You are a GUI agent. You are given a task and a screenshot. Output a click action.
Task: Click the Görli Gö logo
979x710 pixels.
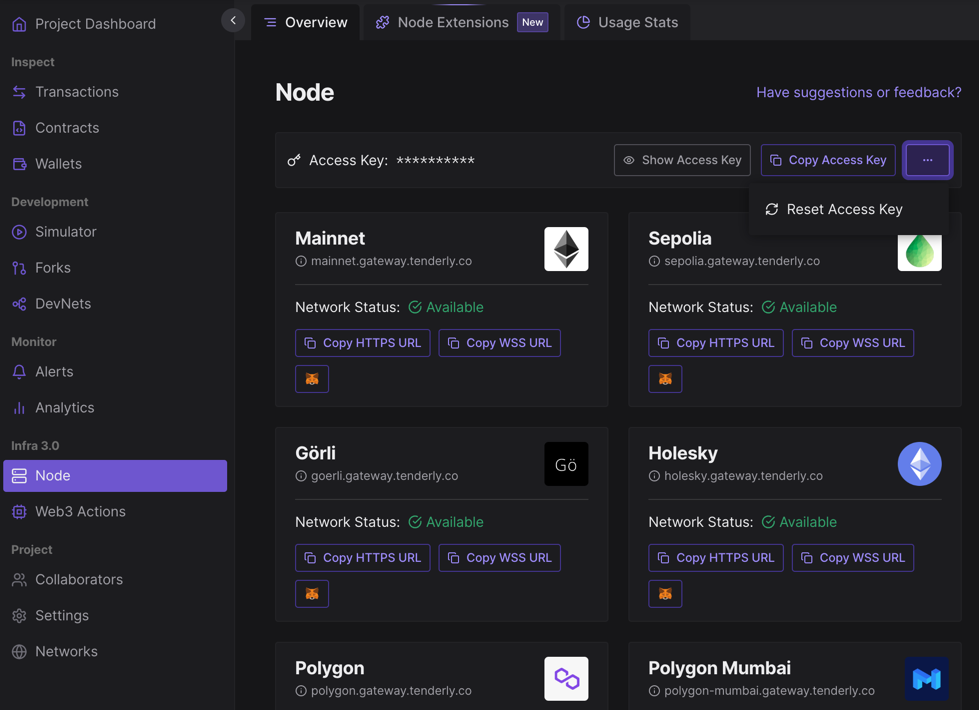pyautogui.click(x=566, y=464)
